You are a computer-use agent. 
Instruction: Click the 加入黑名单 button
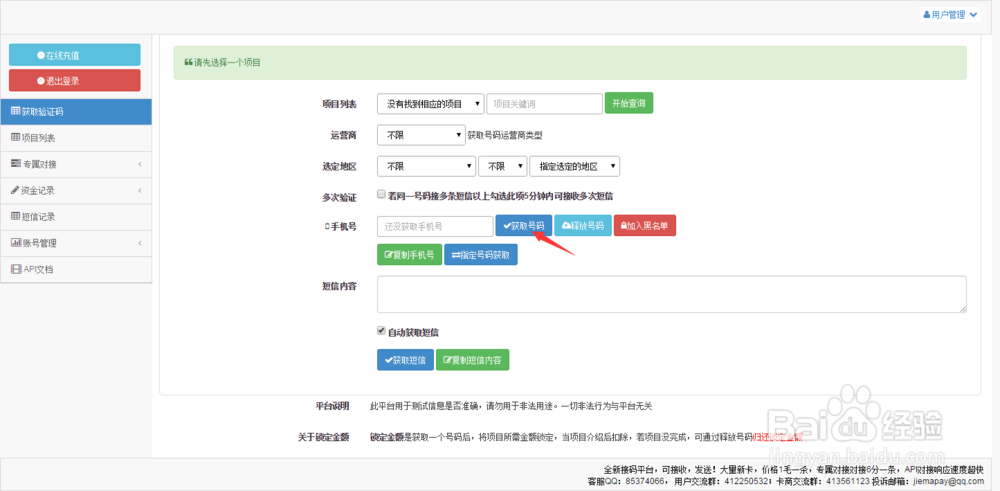[x=645, y=226]
